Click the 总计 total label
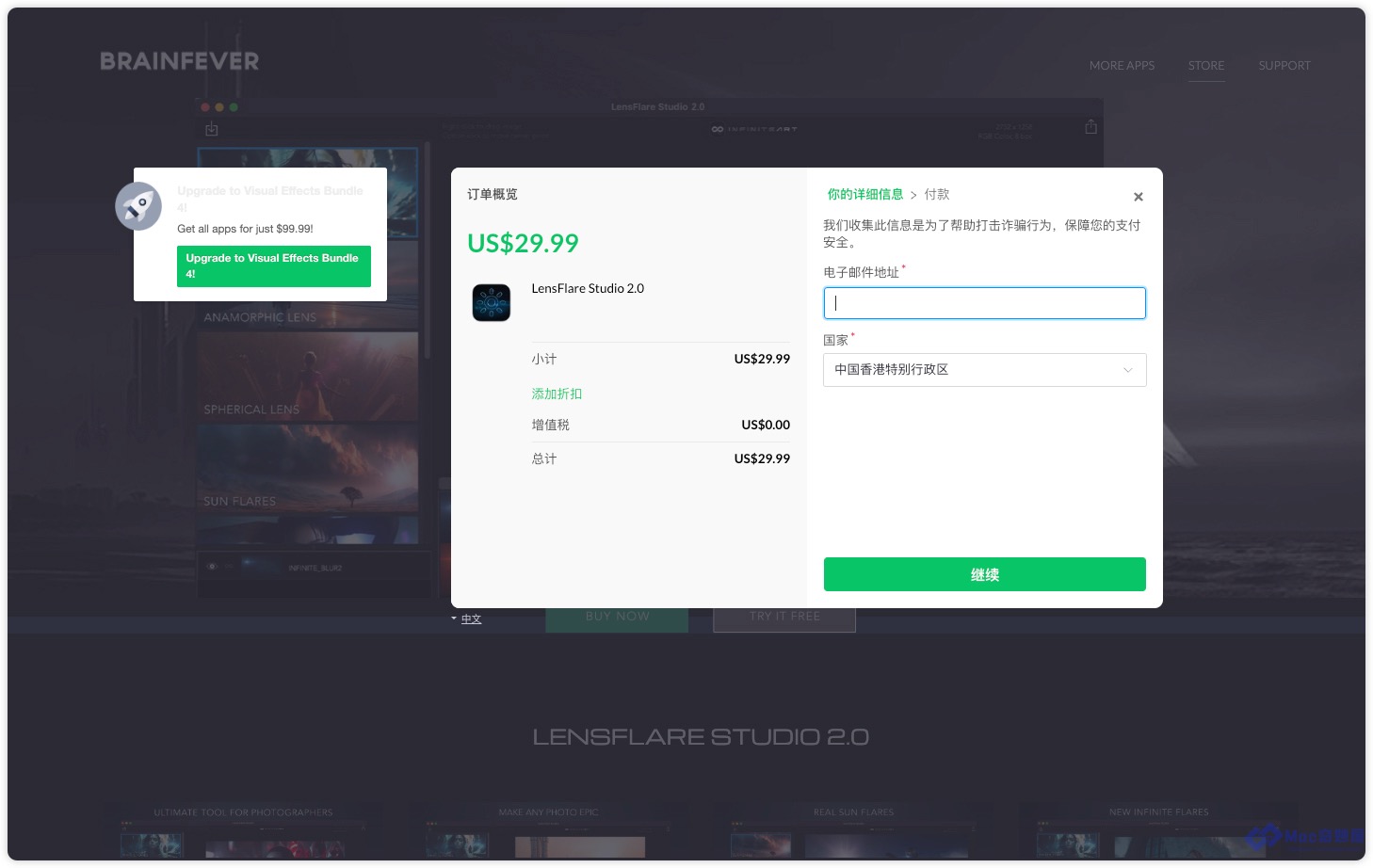This screenshot has height=868, width=1373. (x=543, y=458)
